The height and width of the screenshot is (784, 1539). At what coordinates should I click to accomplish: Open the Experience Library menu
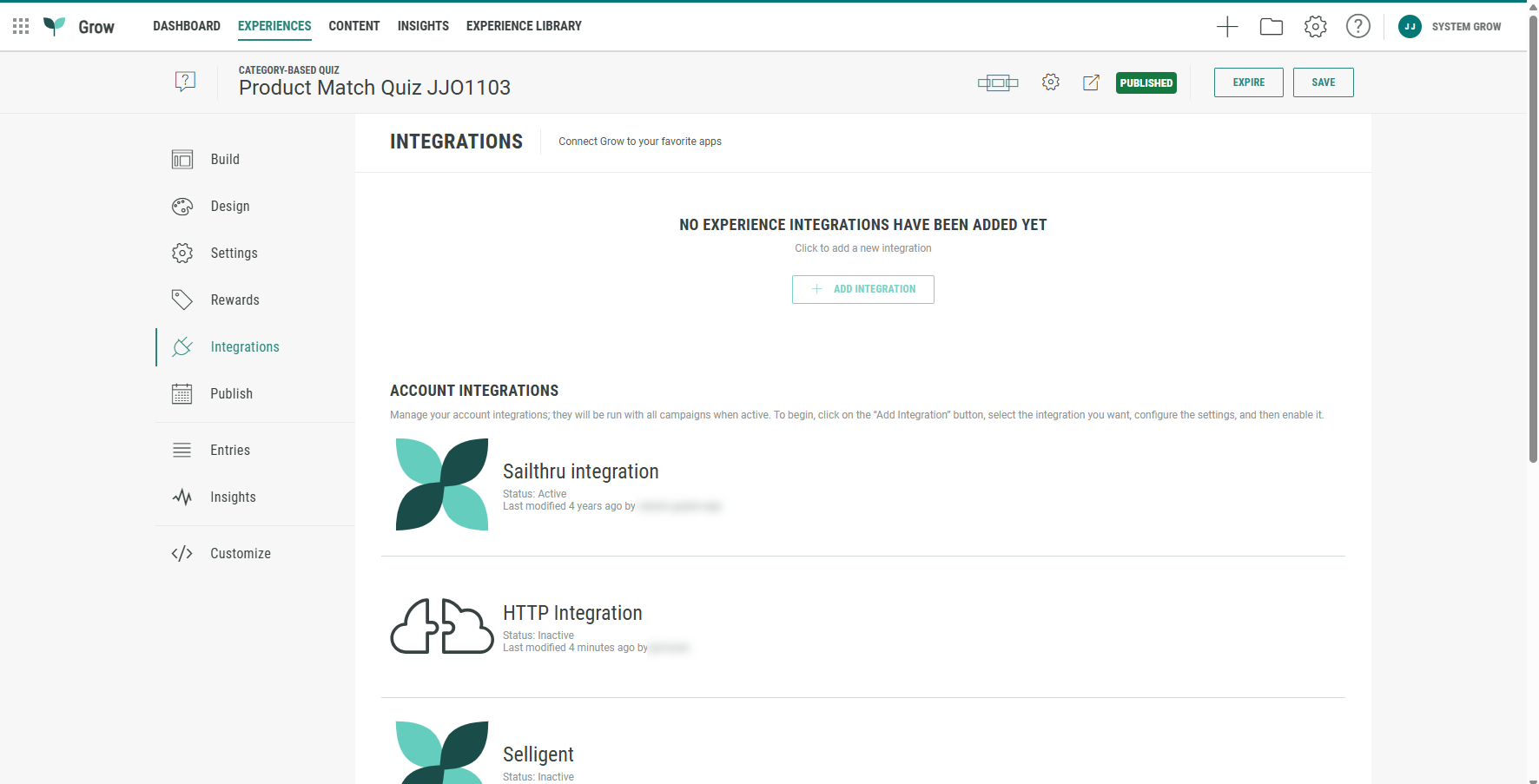[x=524, y=26]
